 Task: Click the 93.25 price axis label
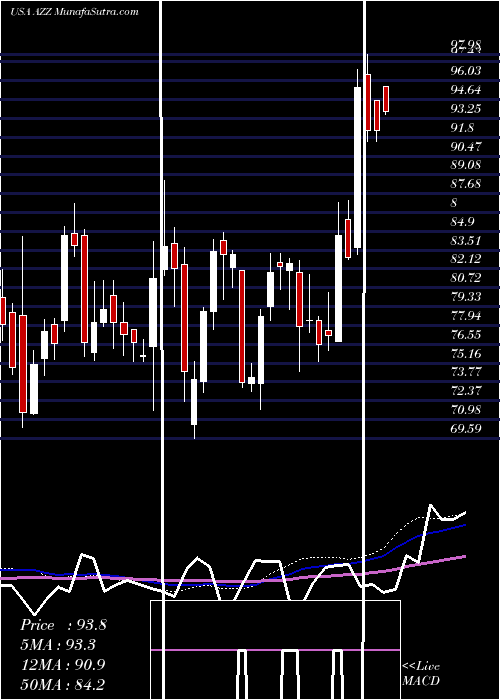point(466,109)
